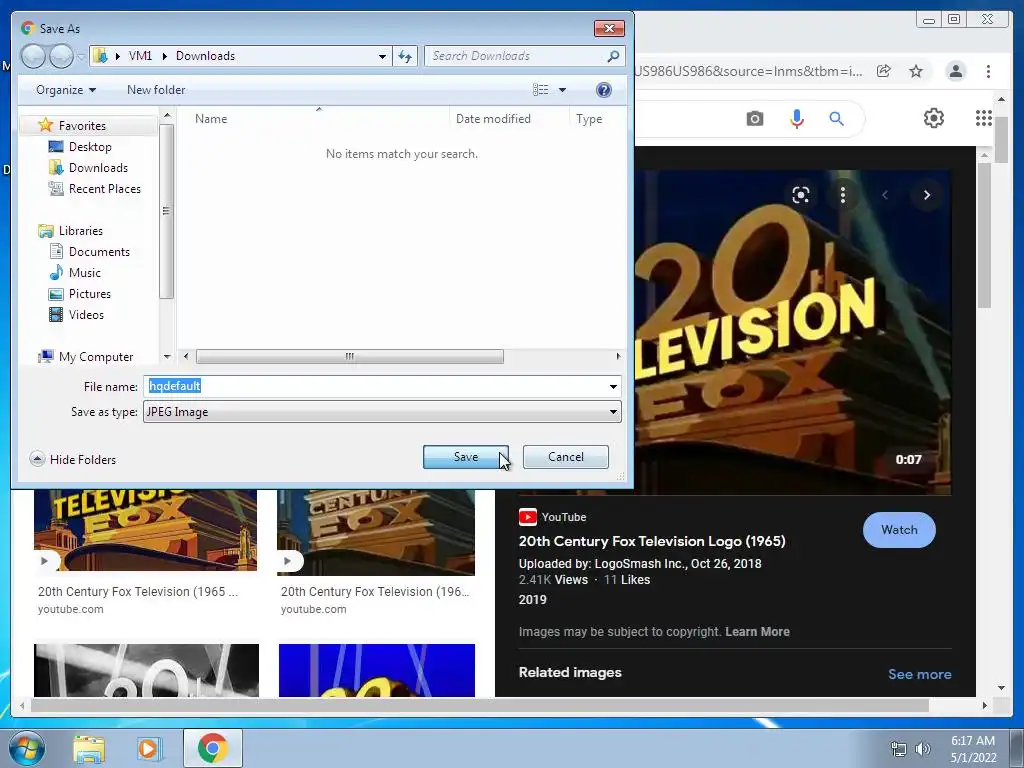Open the Documents library

click(x=99, y=251)
